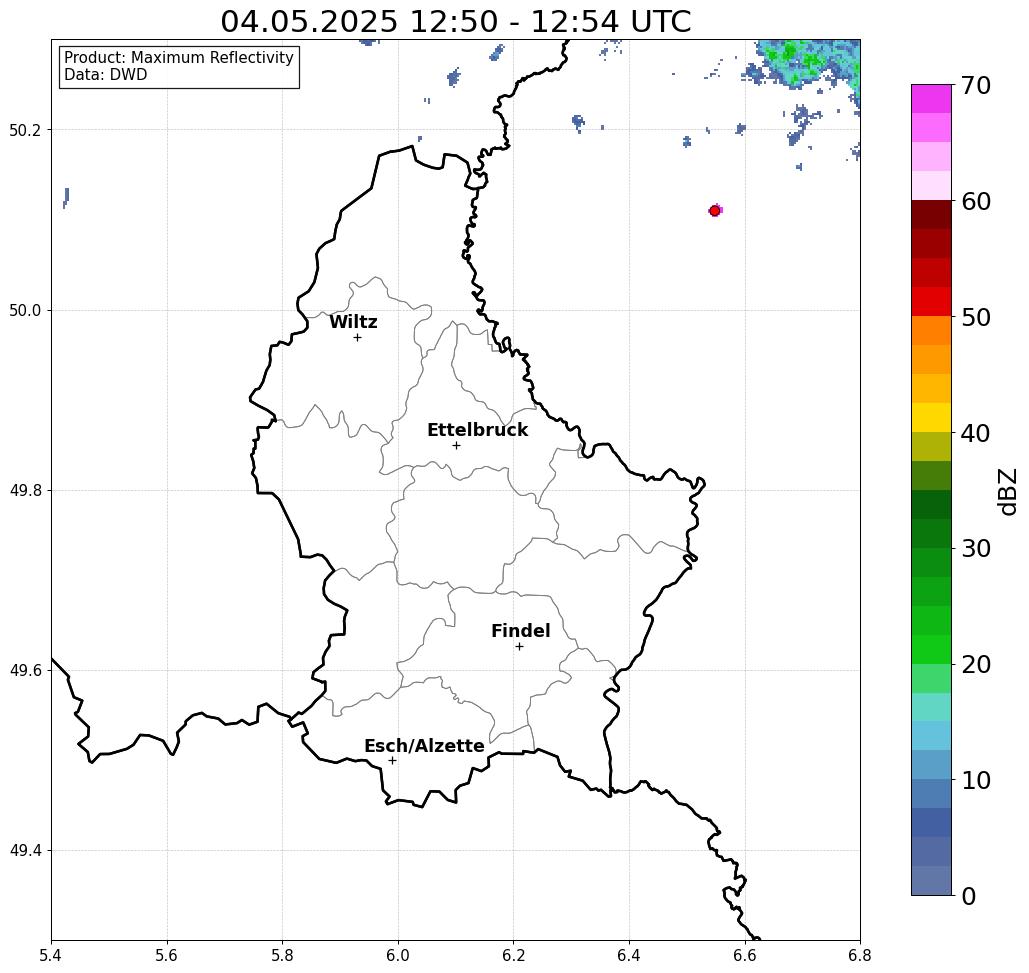The height and width of the screenshot is (973, 1029).
Task: Click 'Product: Maximum Reflectivity' legend text
Action: pyautogui.click(x=178, y=58)
